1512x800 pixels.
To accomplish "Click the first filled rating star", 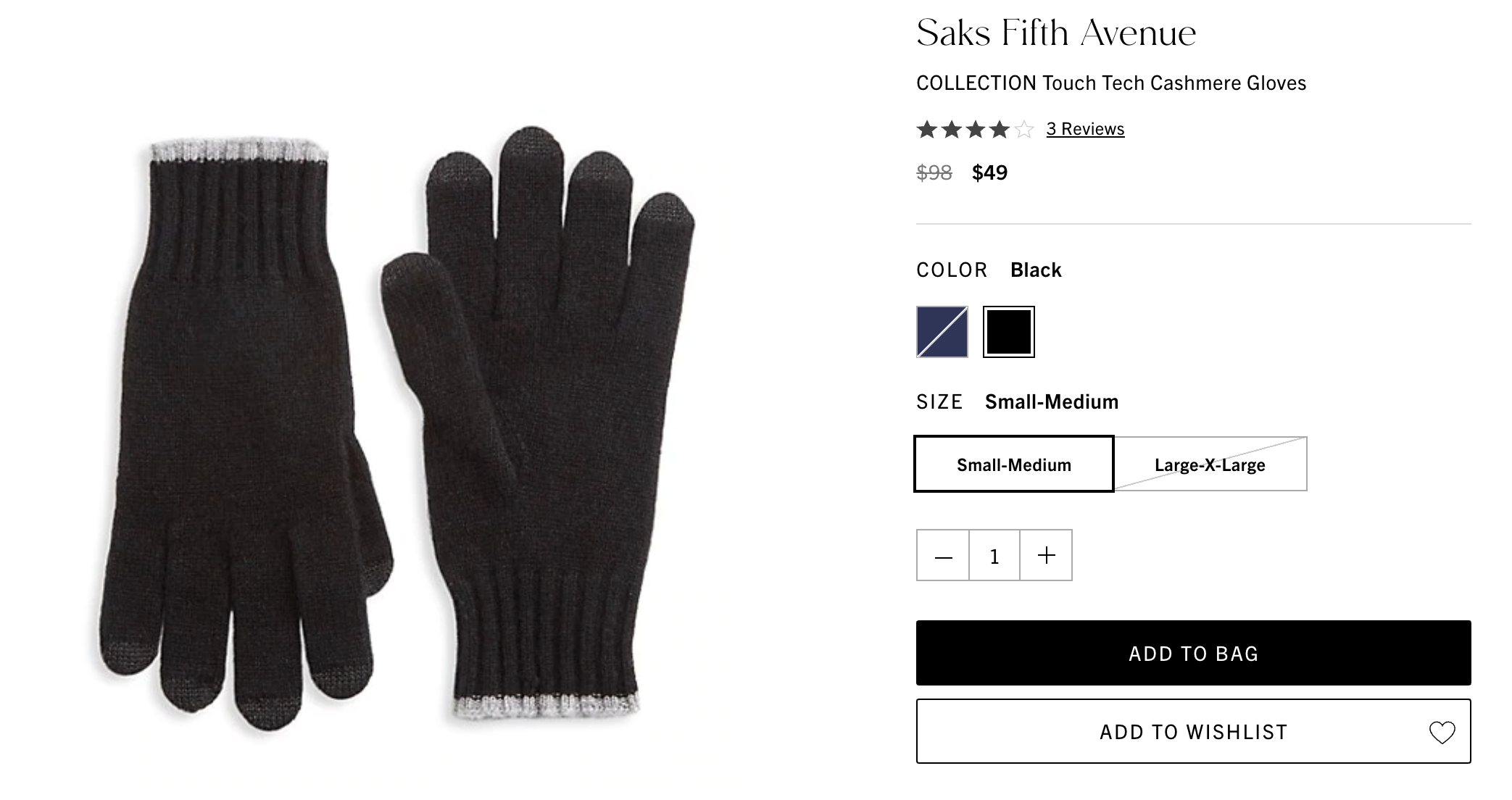I will point(927,130).
